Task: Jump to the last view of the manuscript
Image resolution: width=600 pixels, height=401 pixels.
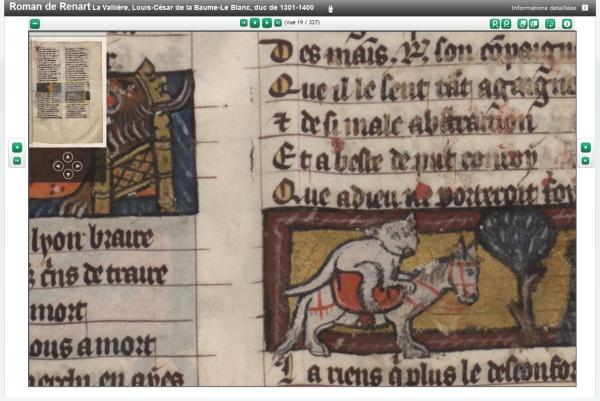Action: tap(278, 23)
